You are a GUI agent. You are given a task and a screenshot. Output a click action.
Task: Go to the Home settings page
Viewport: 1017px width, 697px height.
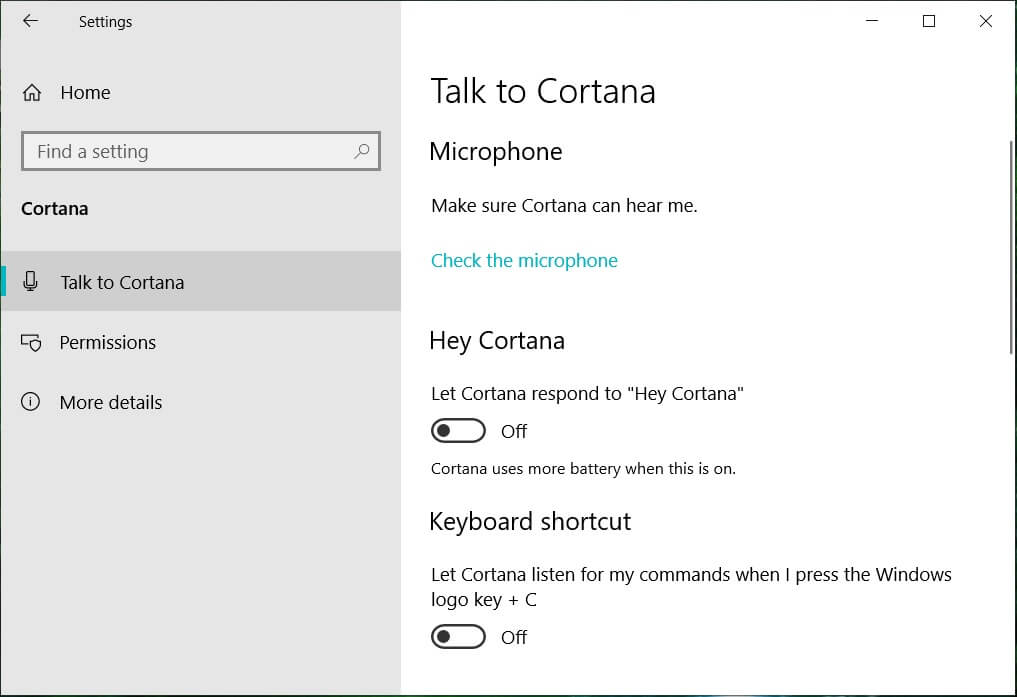pos(85,93)
